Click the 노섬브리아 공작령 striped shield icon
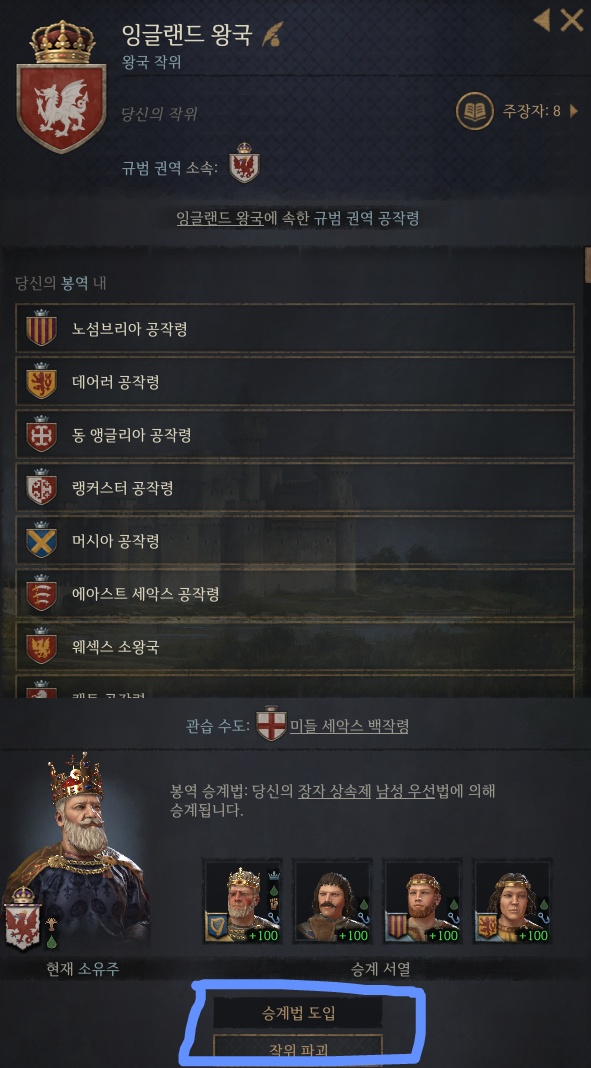 coord(42,328)
